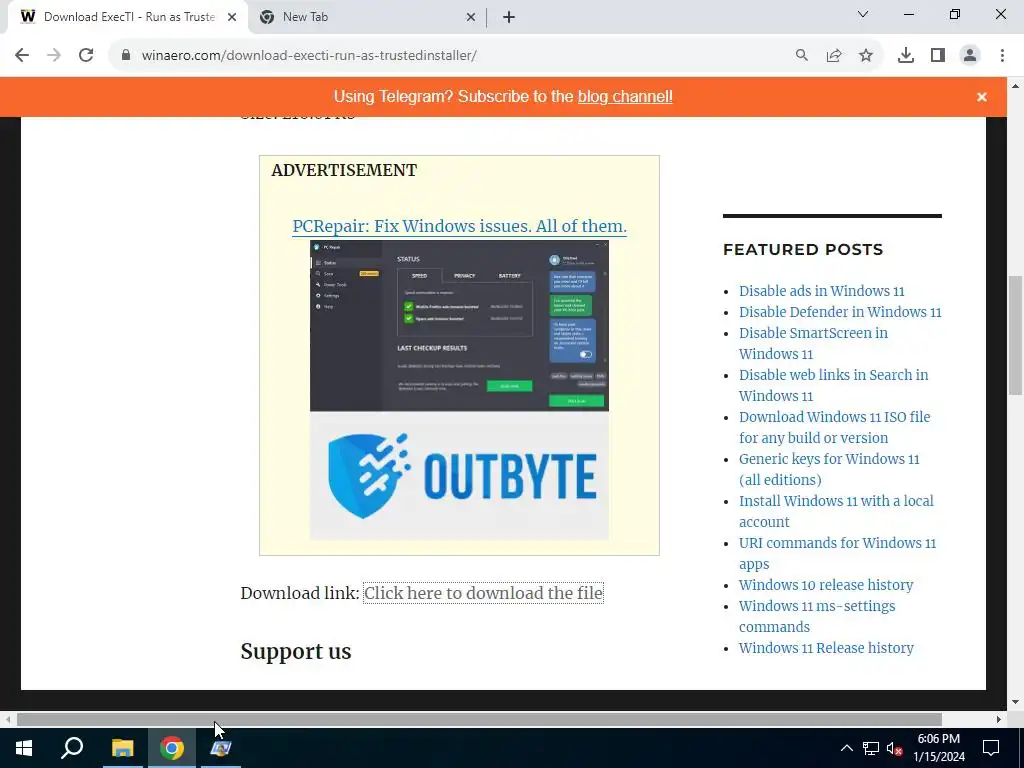Open Generic keys for Windows 11
1024x768 pixels.
tap(829, 469)
